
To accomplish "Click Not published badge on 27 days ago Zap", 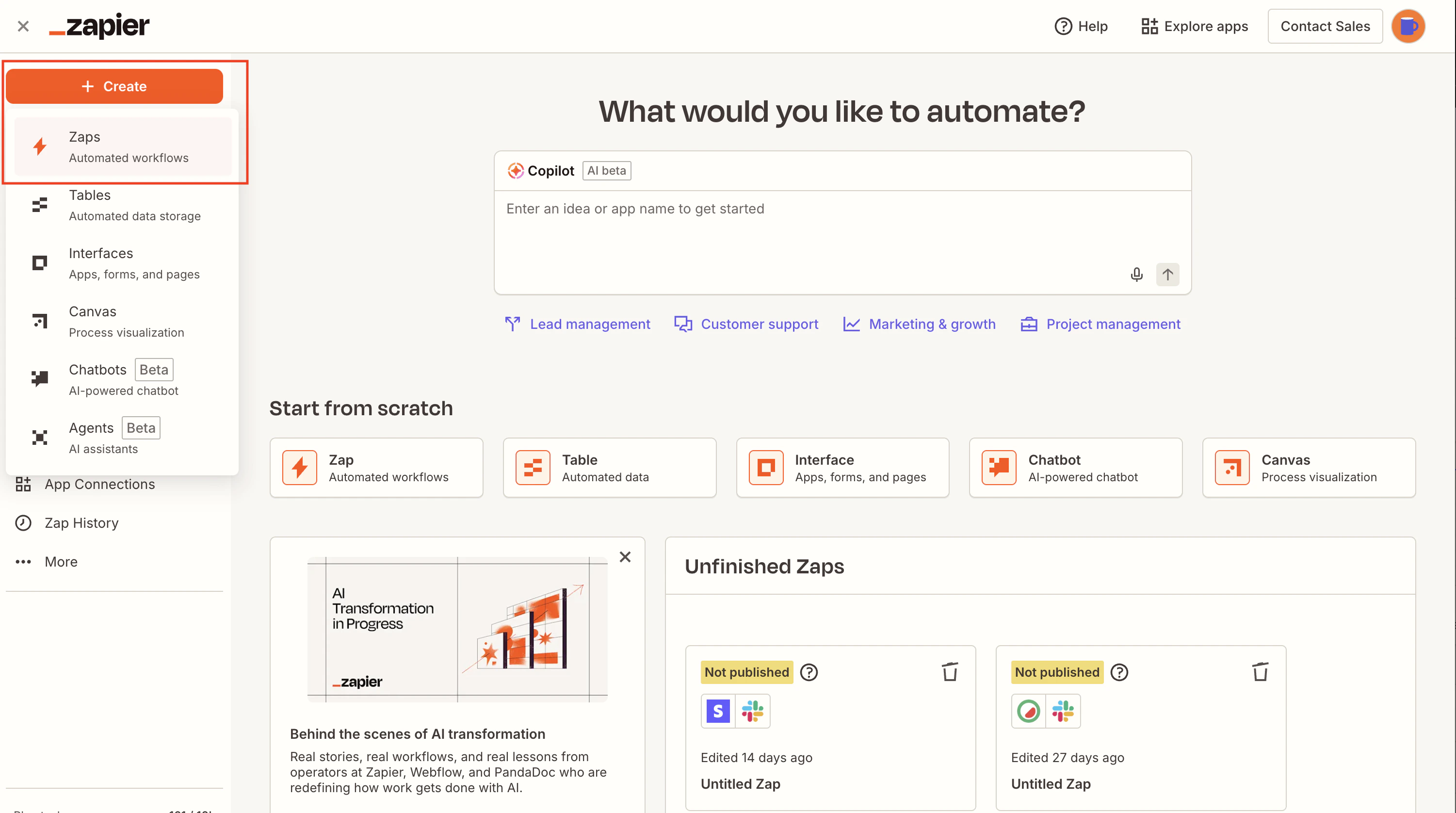I will coord(1057,672).
